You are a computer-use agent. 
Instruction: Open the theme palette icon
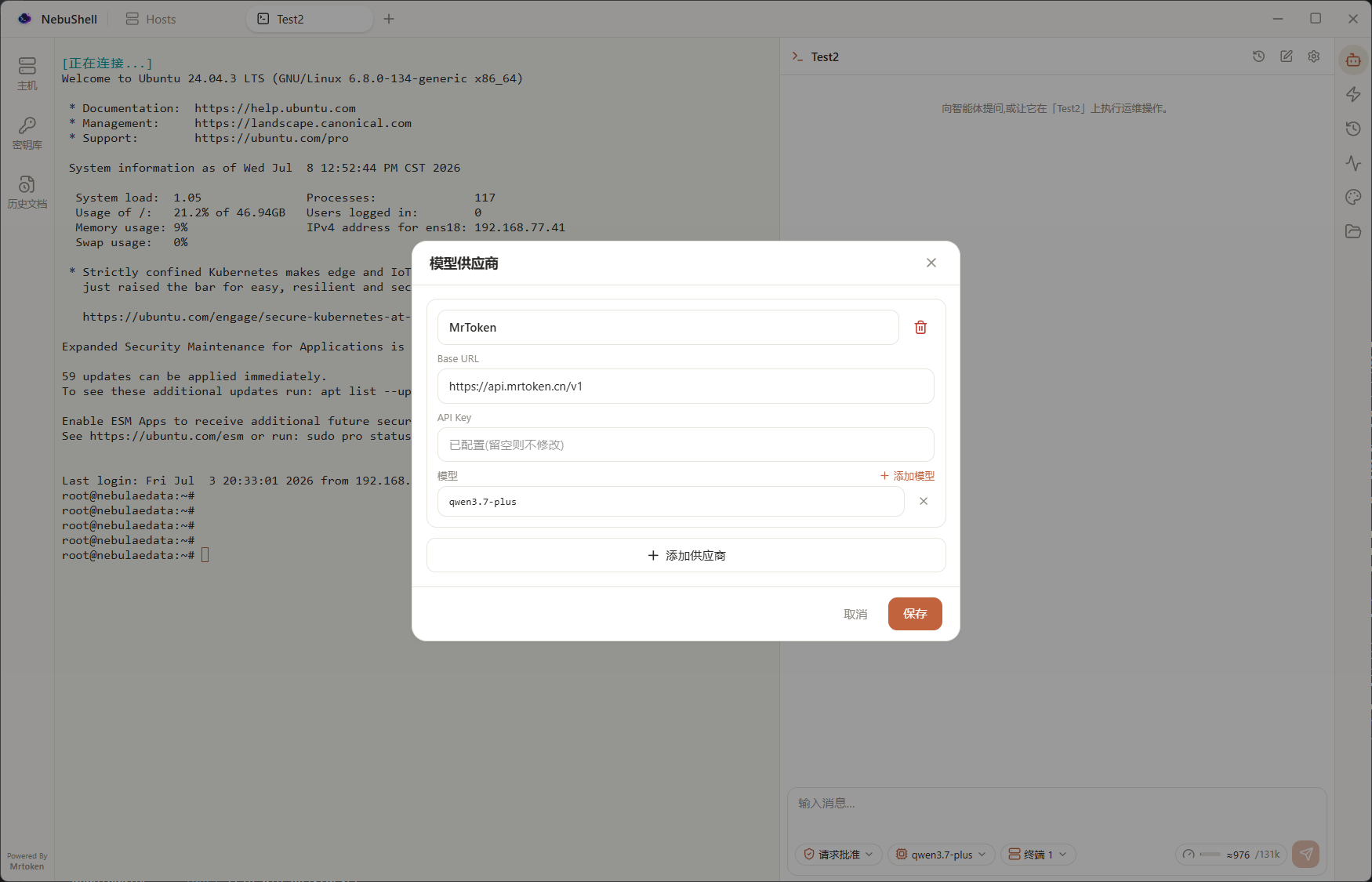[1353, 197]
